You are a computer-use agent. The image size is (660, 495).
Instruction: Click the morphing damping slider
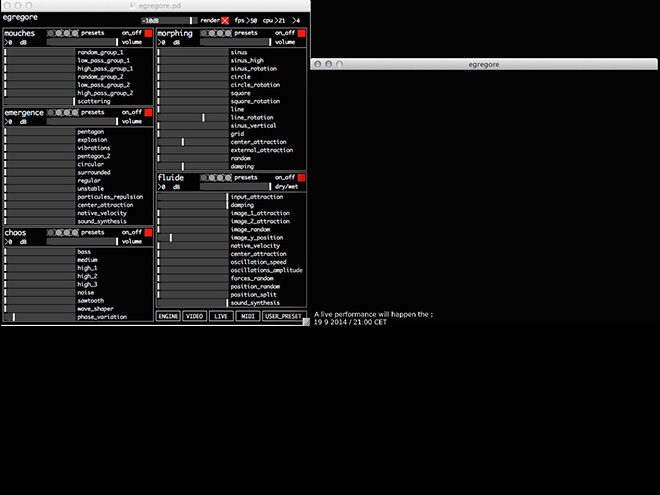(193, 167)
